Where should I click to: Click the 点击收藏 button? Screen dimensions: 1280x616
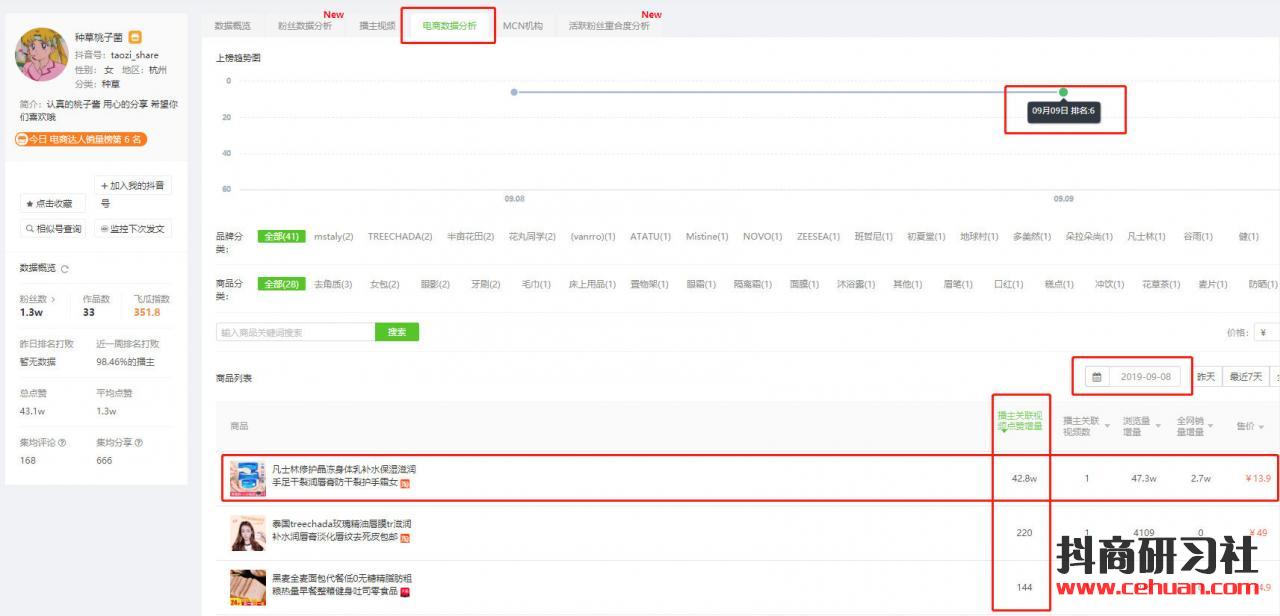tap(53, 203)
